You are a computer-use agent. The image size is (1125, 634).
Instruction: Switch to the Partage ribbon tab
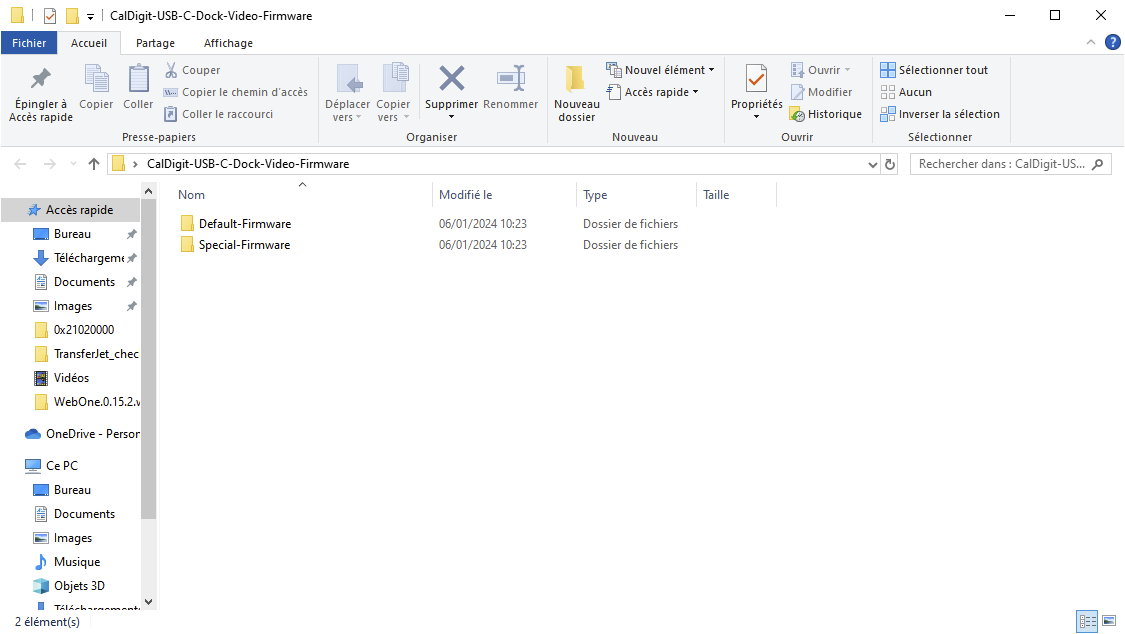click(x=155, y=43)
